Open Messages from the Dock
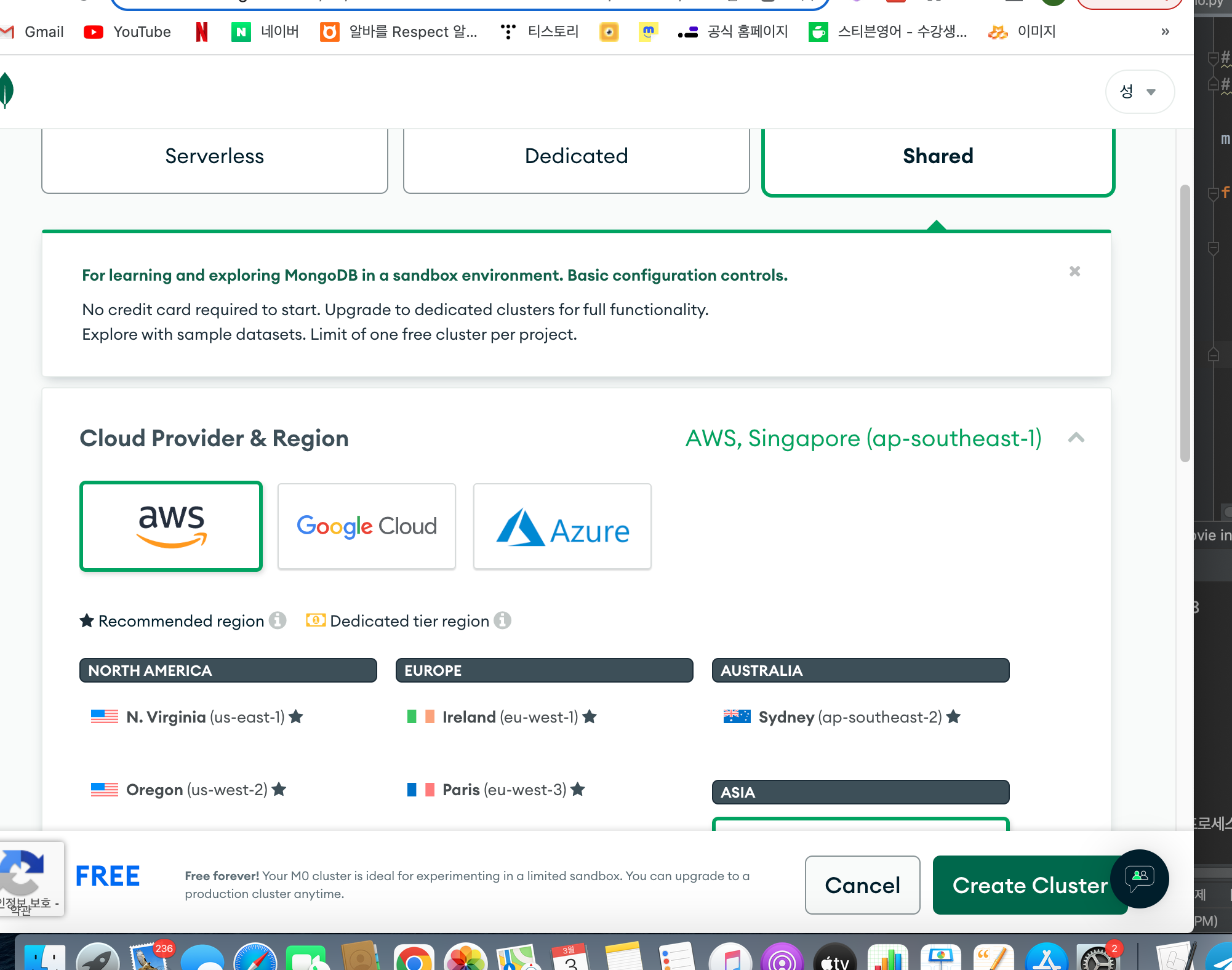 click(202, 956)
